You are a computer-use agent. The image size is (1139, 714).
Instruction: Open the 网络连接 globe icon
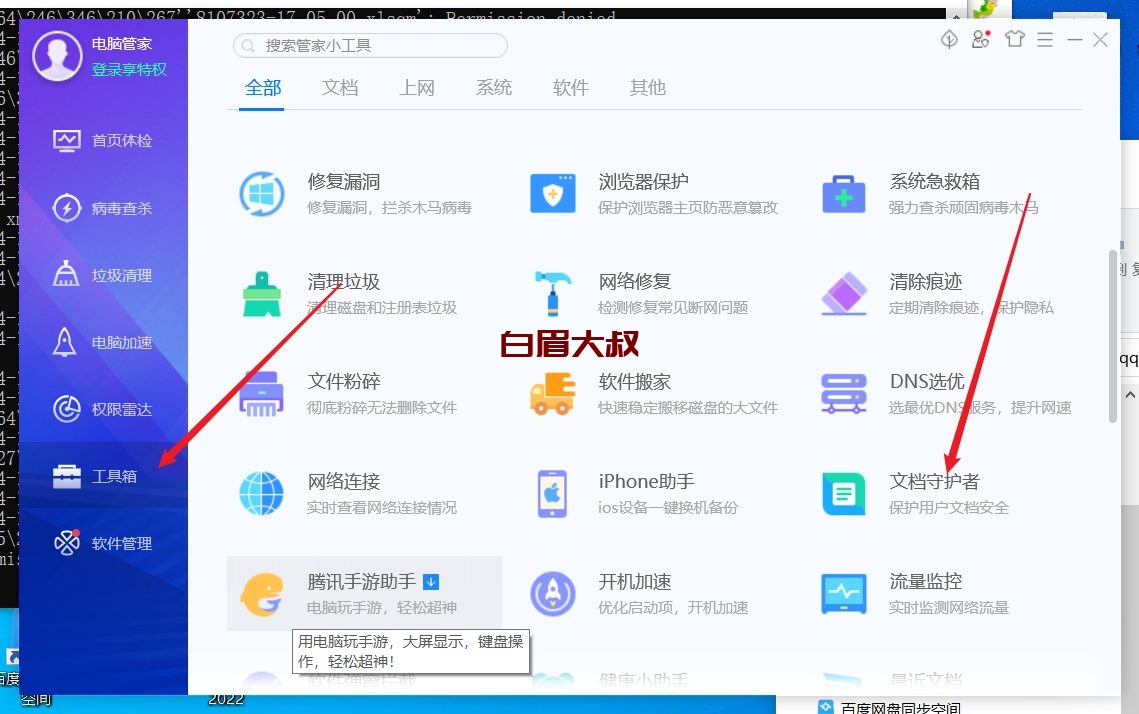pos(262,493)
